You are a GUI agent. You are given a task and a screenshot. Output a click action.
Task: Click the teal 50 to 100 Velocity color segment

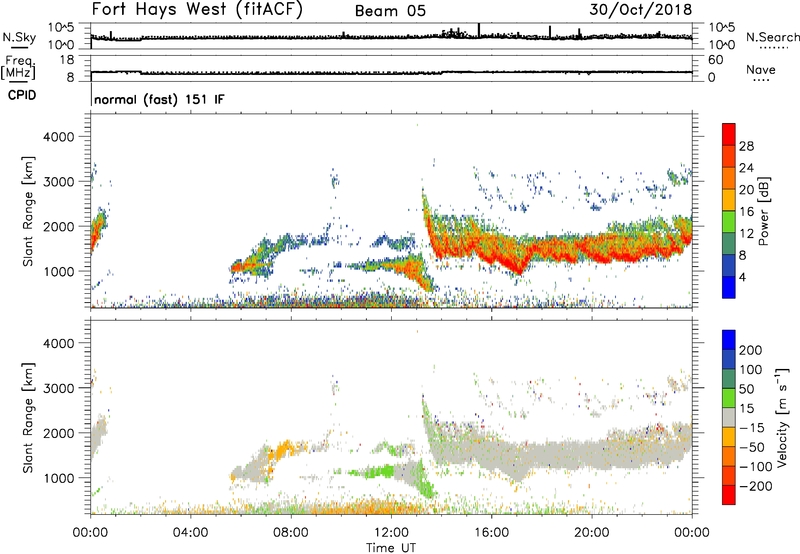coord(729,379)
